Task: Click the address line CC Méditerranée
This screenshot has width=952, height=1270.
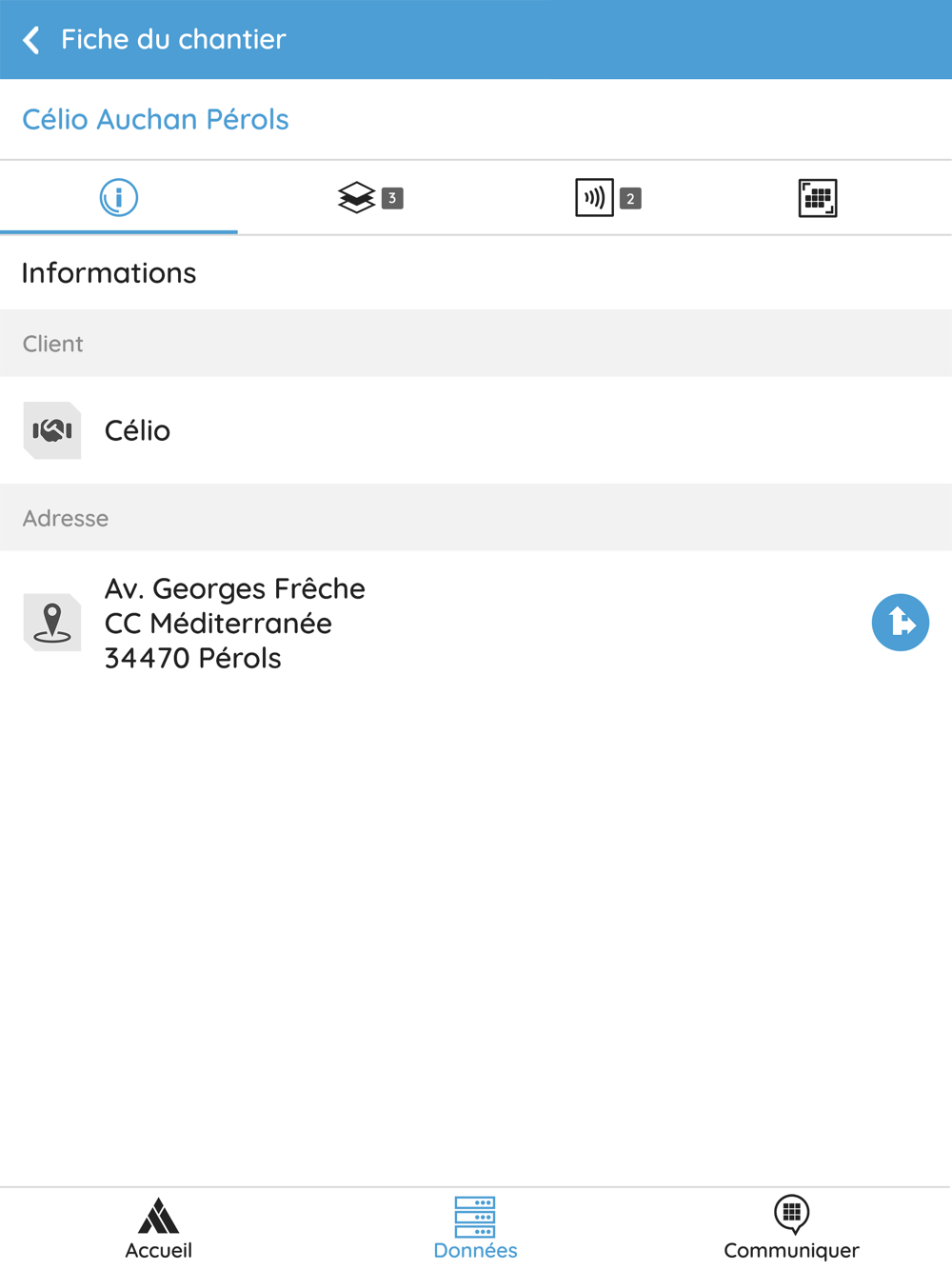Action: [x=218, y=623]
